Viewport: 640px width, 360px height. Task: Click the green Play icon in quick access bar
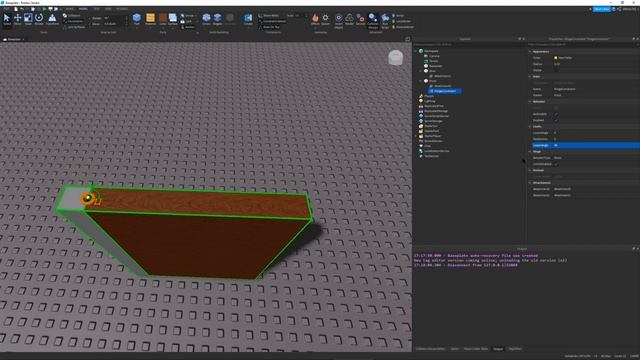[44, 9]
